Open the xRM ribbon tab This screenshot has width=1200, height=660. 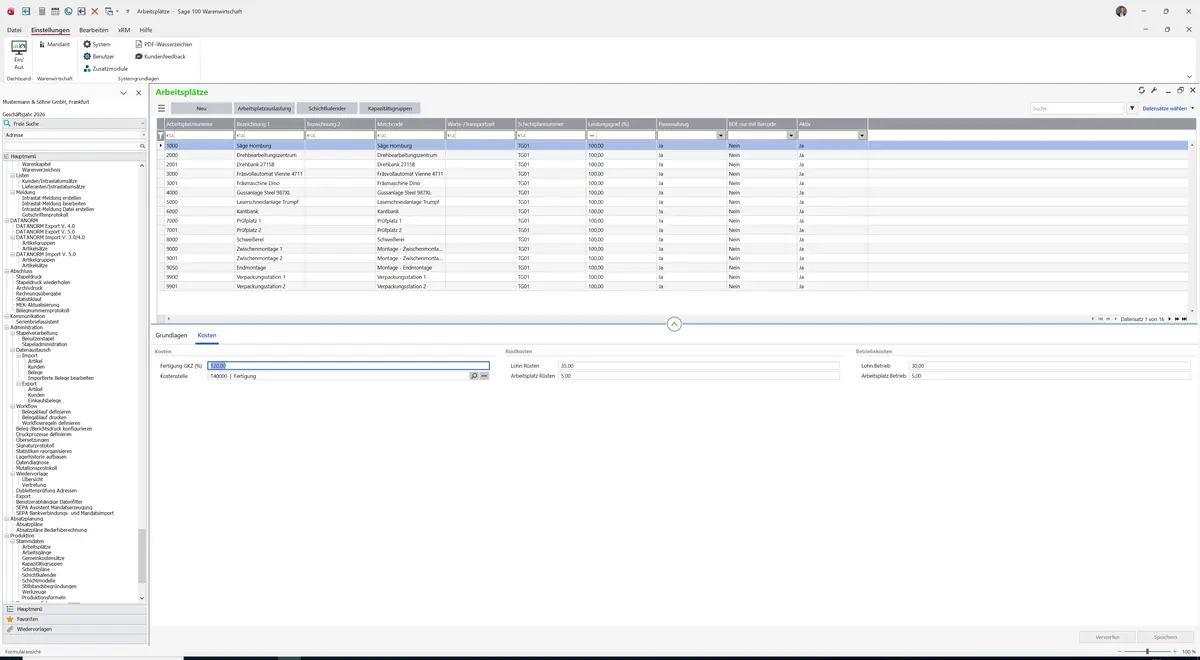click(x=124, y=30)
